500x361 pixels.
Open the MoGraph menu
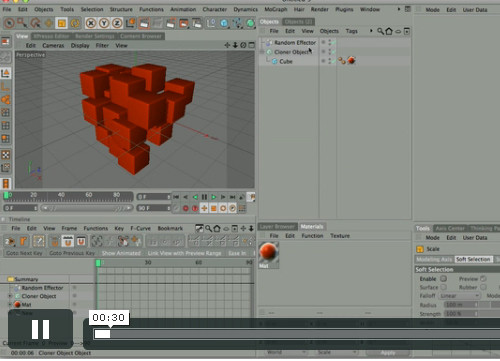(276, 9)
